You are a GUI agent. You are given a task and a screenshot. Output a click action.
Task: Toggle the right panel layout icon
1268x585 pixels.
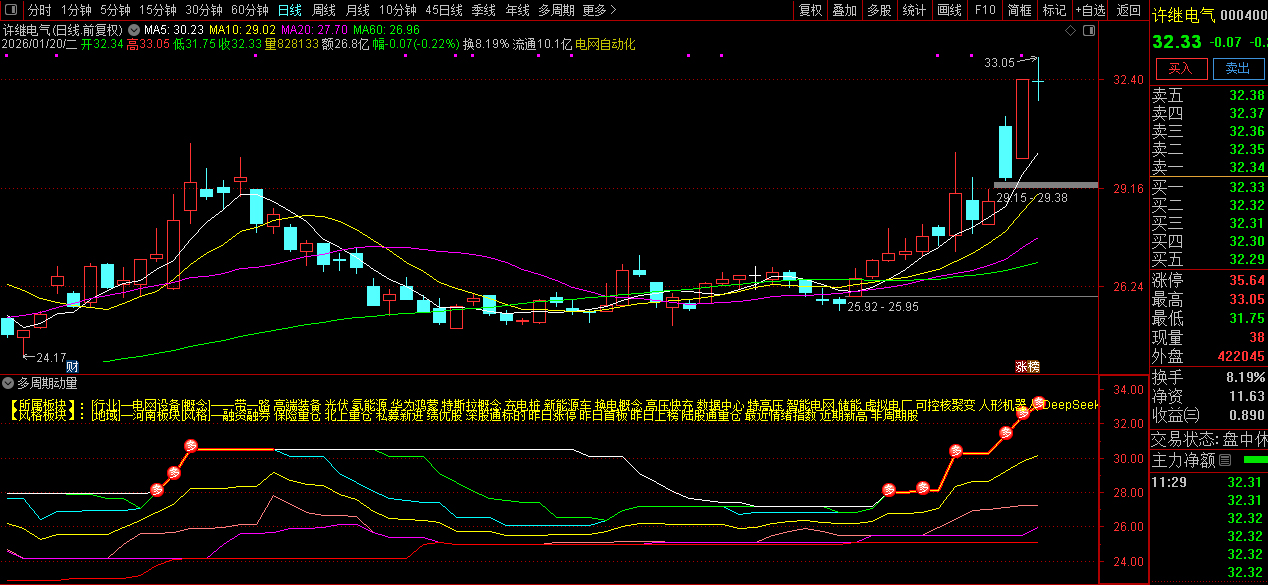[1087, 30]
